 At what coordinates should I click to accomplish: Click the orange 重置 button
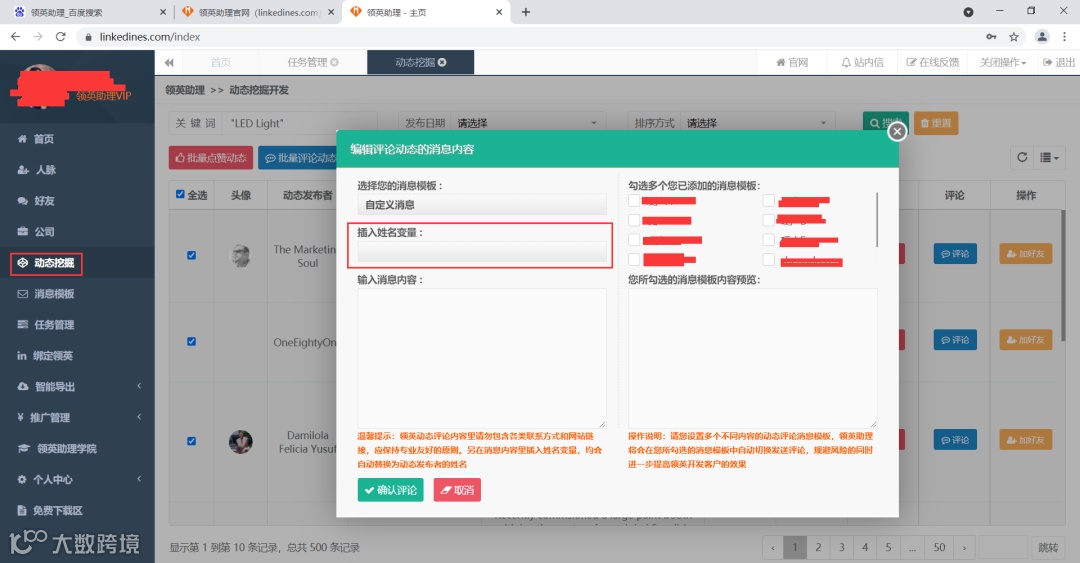click(936, 123)
